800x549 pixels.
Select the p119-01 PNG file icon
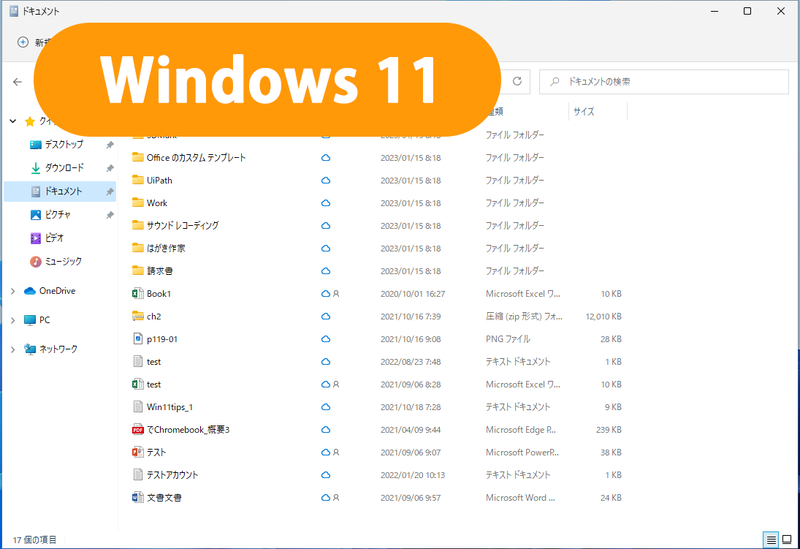click(x=138, y=339)
